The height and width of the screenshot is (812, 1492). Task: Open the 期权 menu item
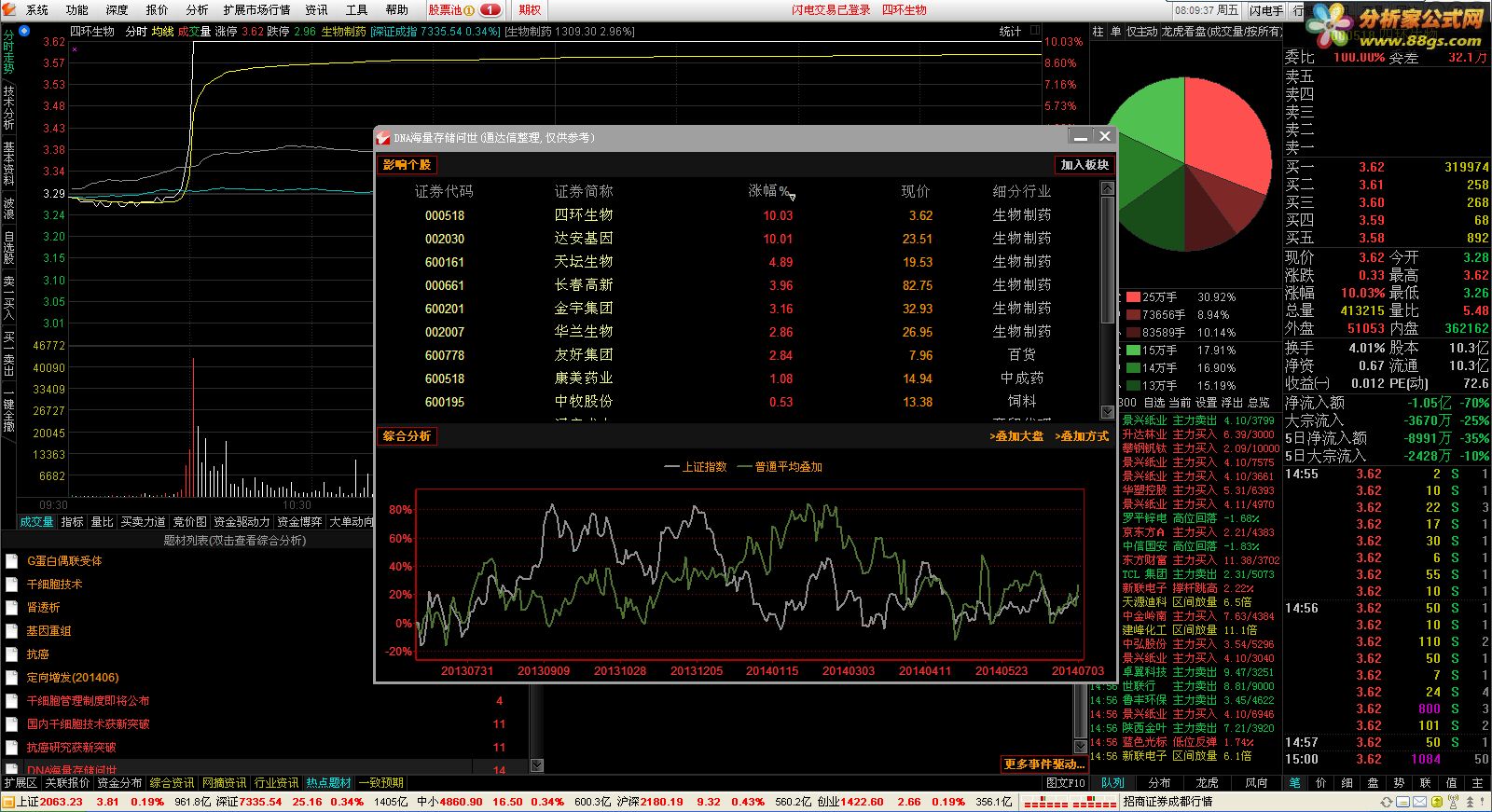point(530,9)
